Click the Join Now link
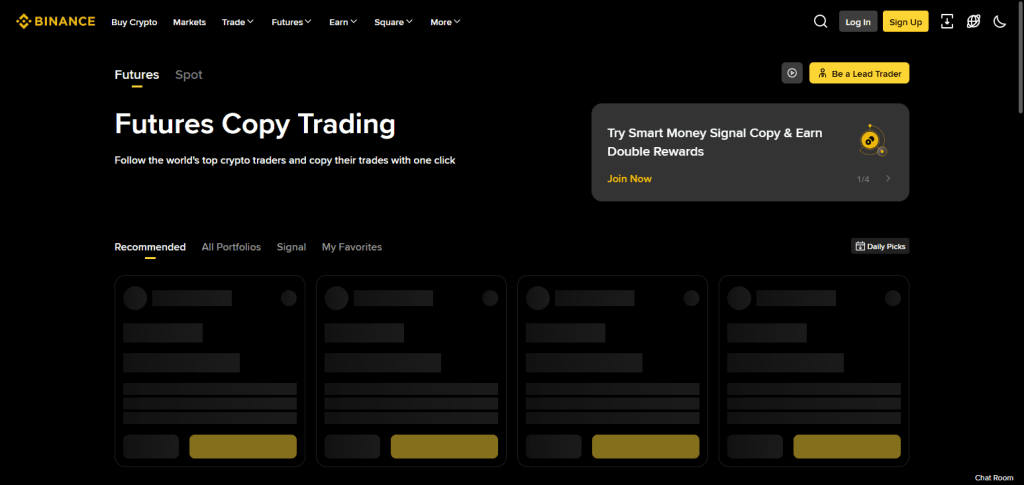This screenshot has width=1024, height=485. click(630, 178)
